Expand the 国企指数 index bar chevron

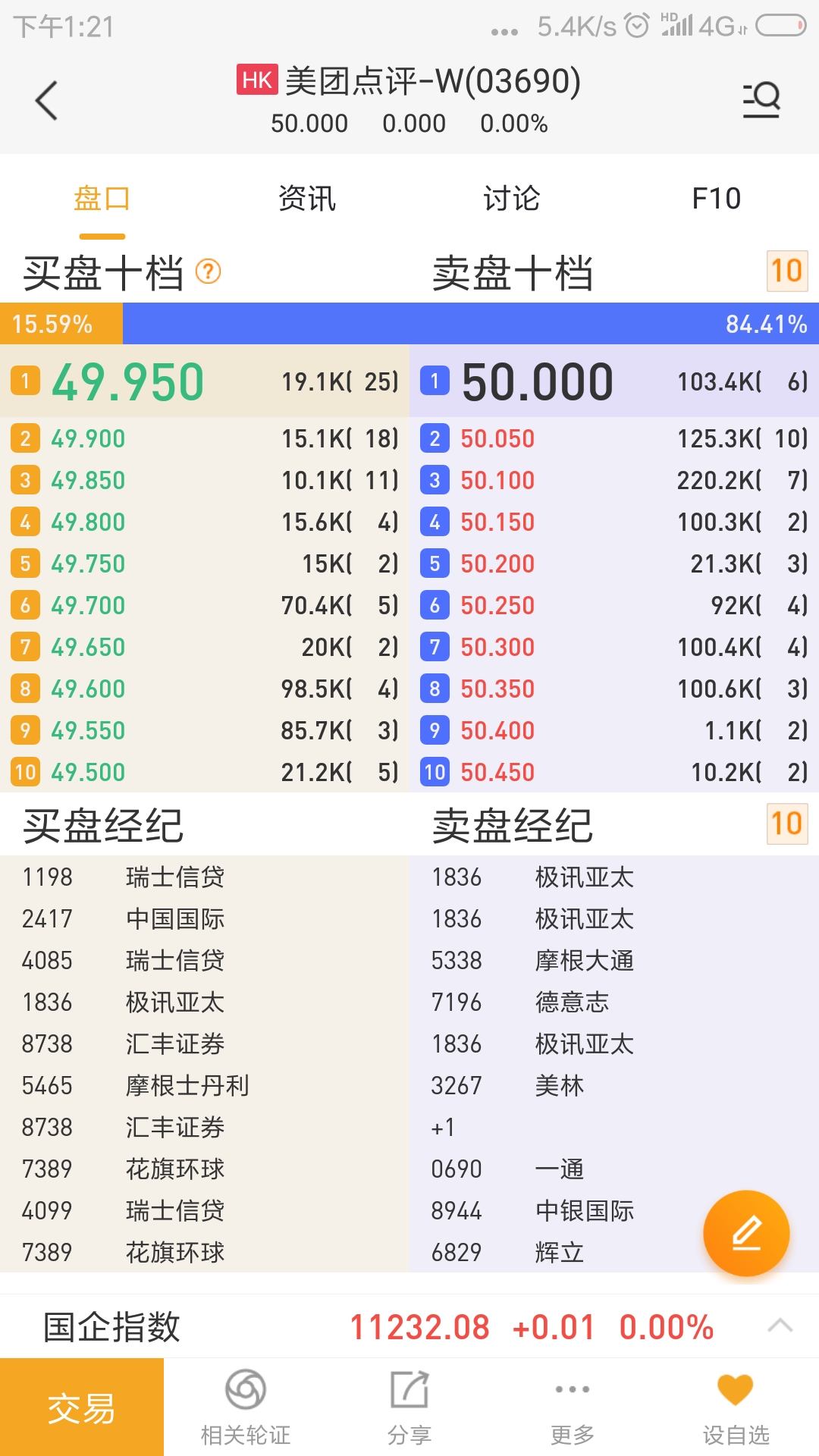[x=780, y=1326]
